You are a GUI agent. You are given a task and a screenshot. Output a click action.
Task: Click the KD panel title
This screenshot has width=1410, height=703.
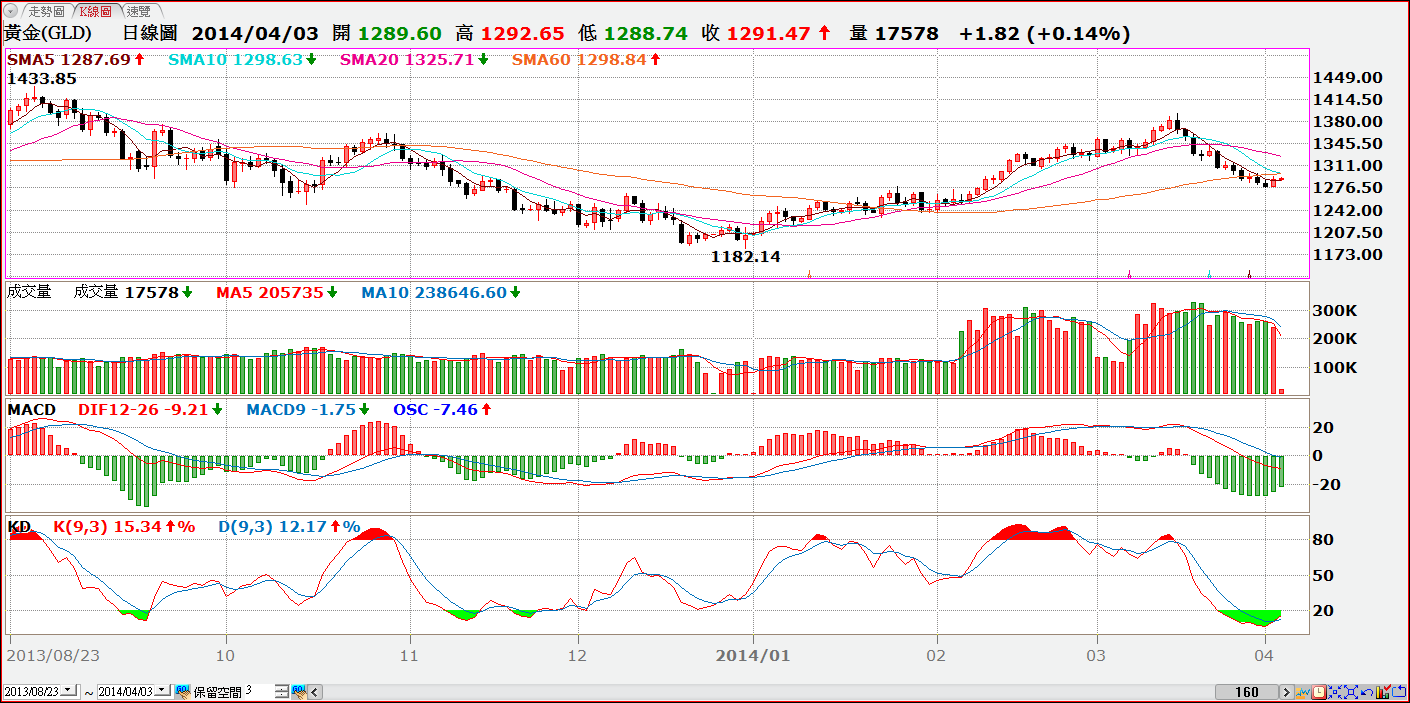click(x=18, y=526)
